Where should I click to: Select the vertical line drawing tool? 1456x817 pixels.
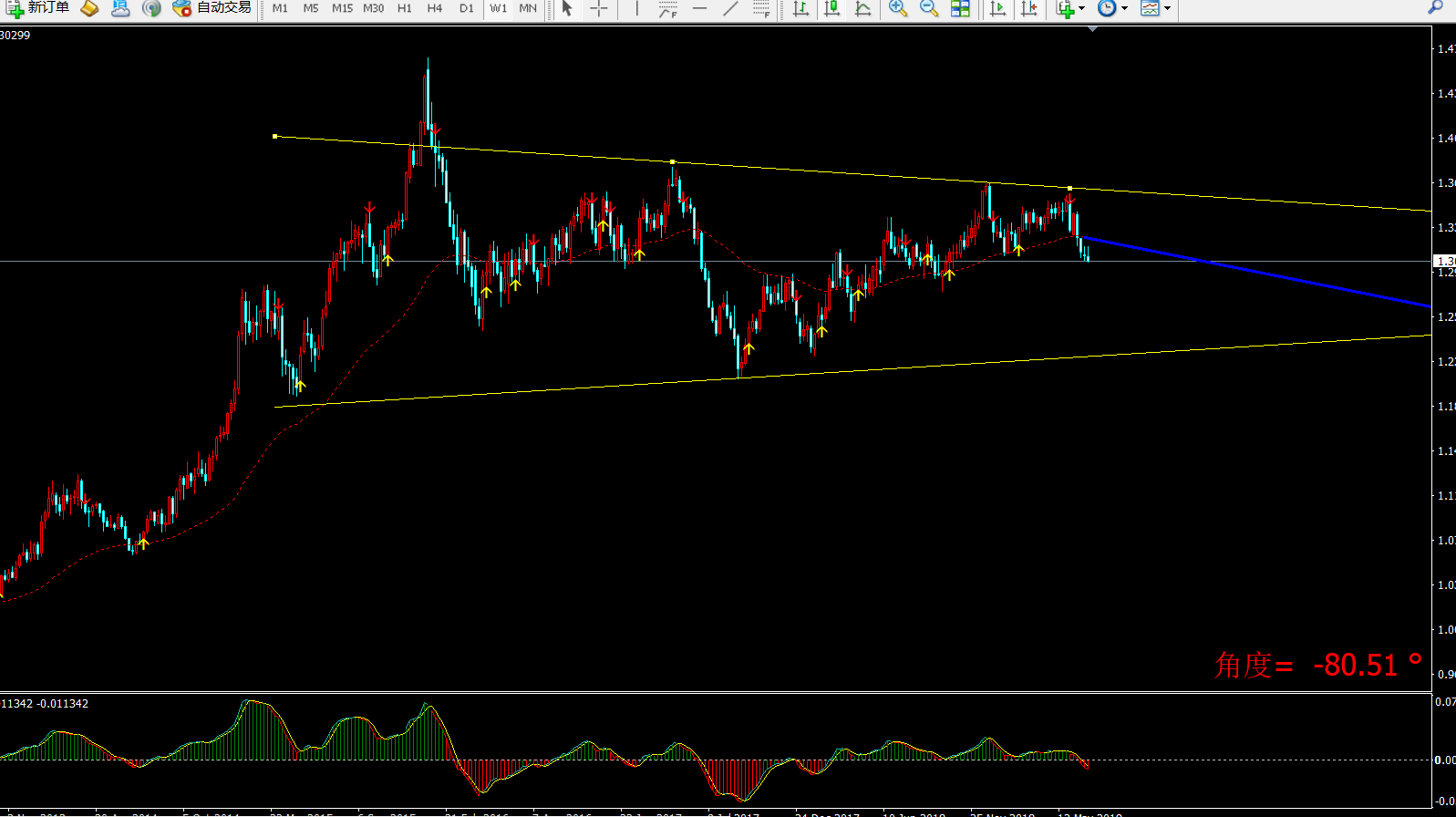coord(636,8)
